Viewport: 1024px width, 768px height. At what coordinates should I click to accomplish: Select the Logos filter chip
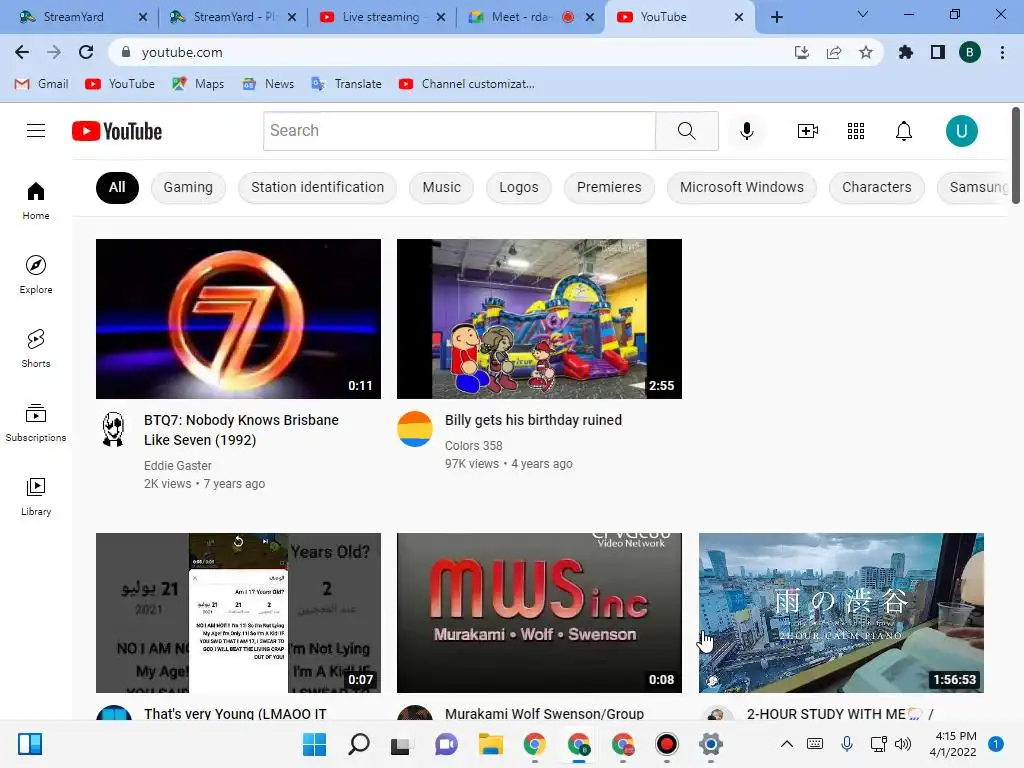coord(519,187)
